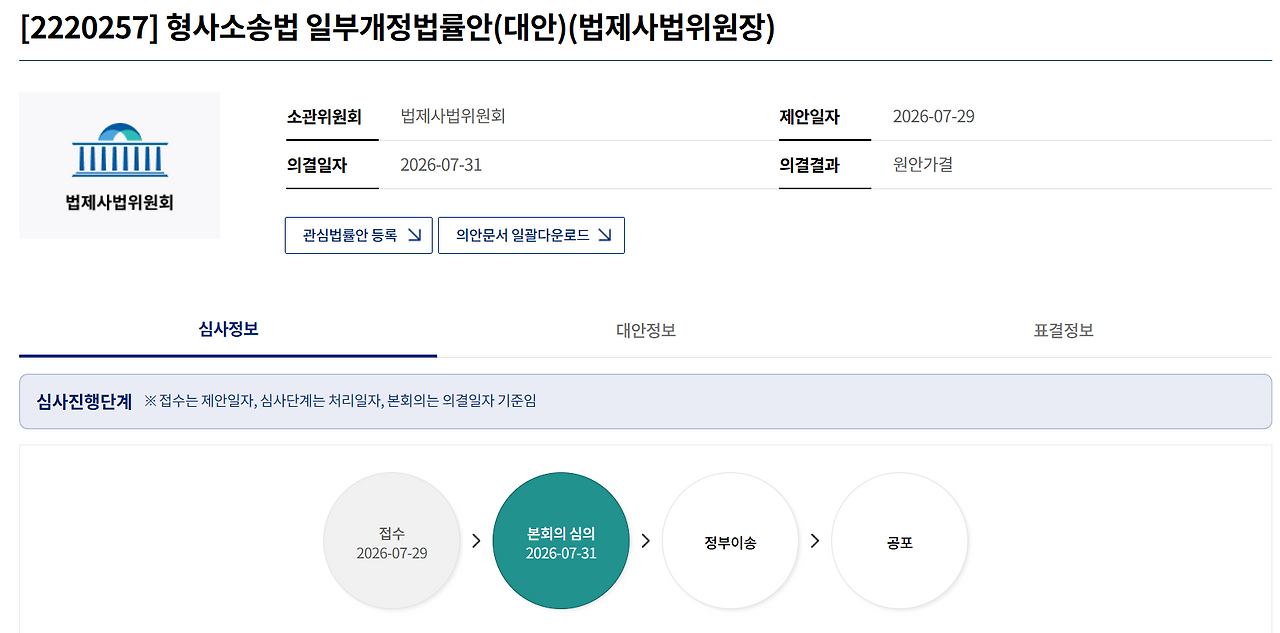The height and width of the screenshot is (633, 1280).
Task: Click the note starting with ※ 접수는 제안일자
Action: pos(340,401)
